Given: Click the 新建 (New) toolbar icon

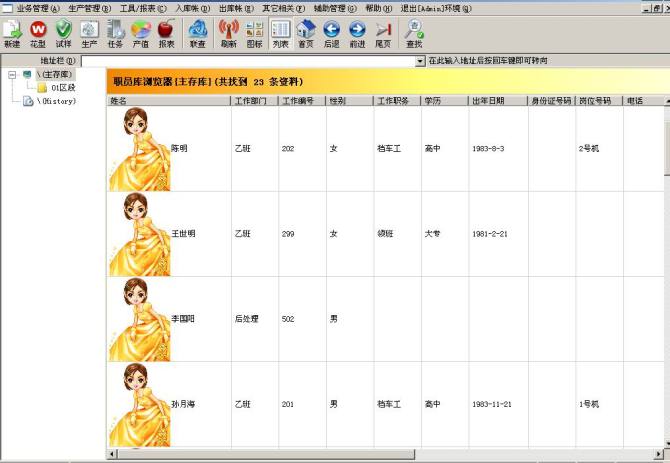Looking at the screenshot, I should click(x=12, y=33).
